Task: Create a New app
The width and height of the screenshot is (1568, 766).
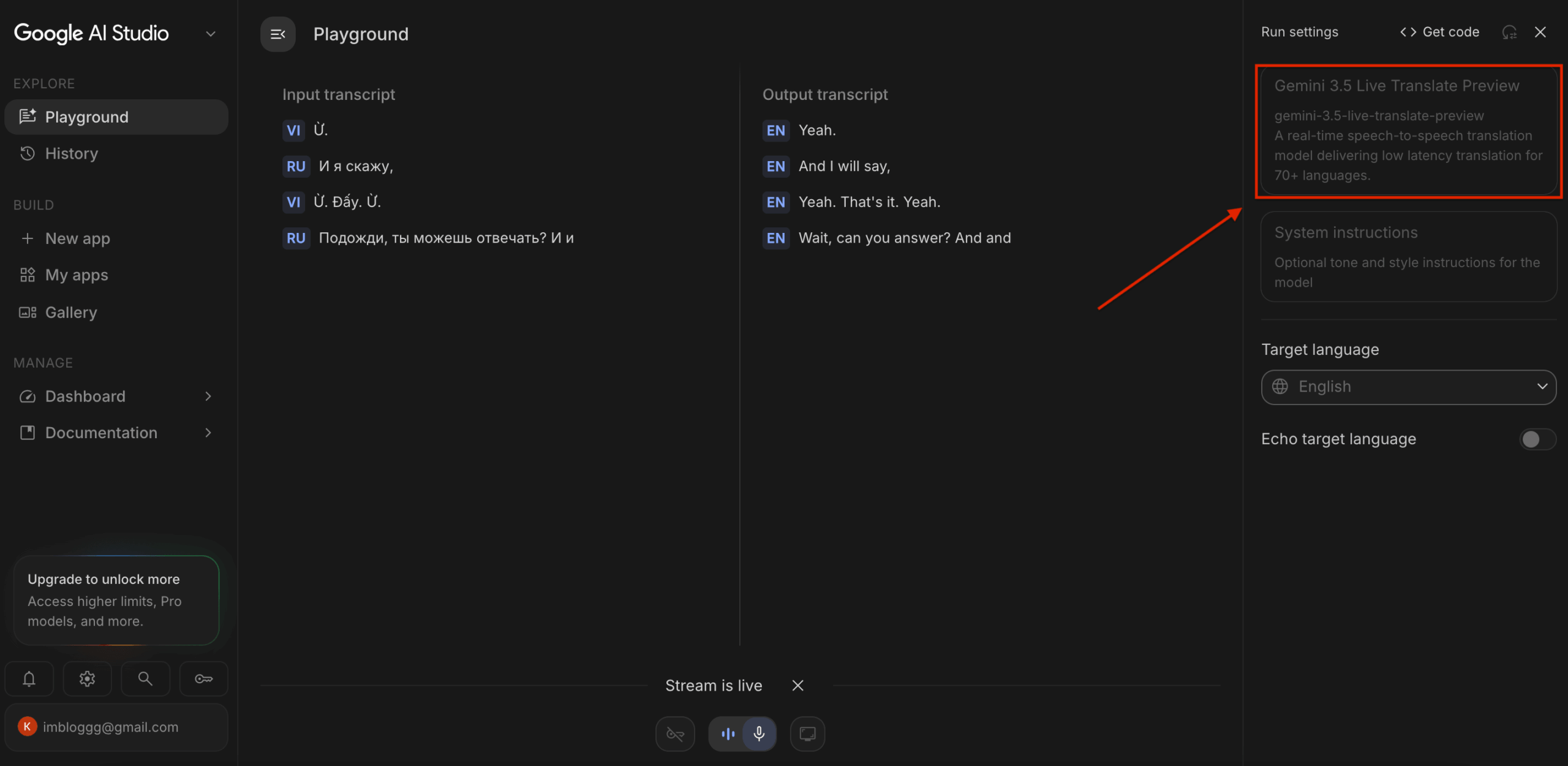Action: coord(116,238)
